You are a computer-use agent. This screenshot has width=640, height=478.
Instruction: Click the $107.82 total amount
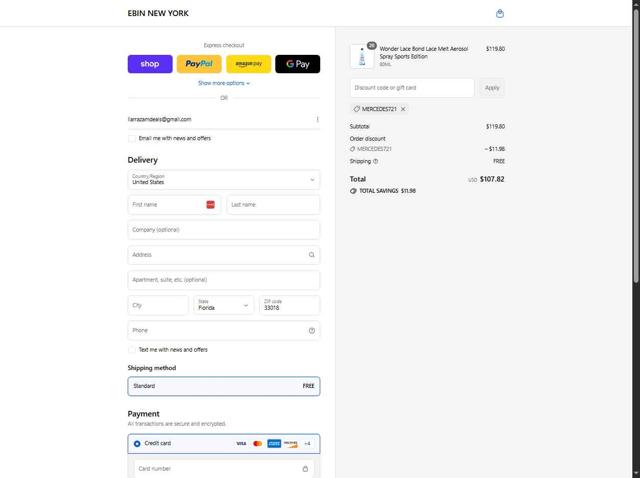tap(492, 179)
